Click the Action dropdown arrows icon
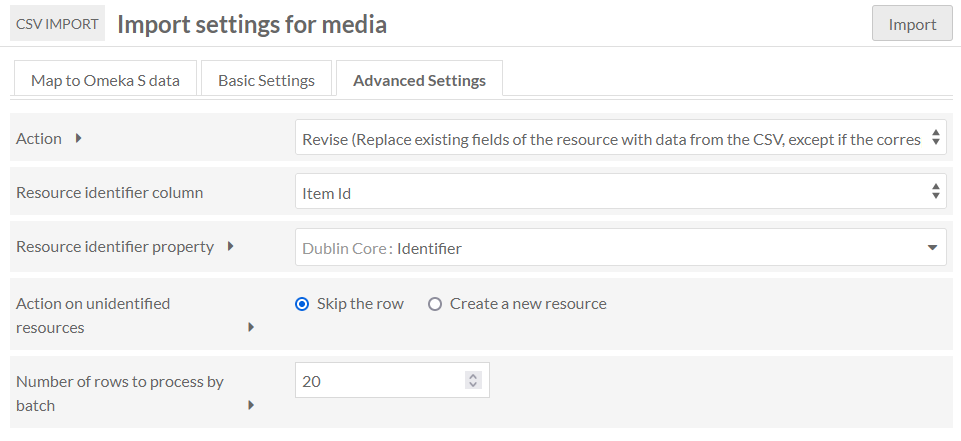Viewport: 961px width, 441px height. coord(935,137)
